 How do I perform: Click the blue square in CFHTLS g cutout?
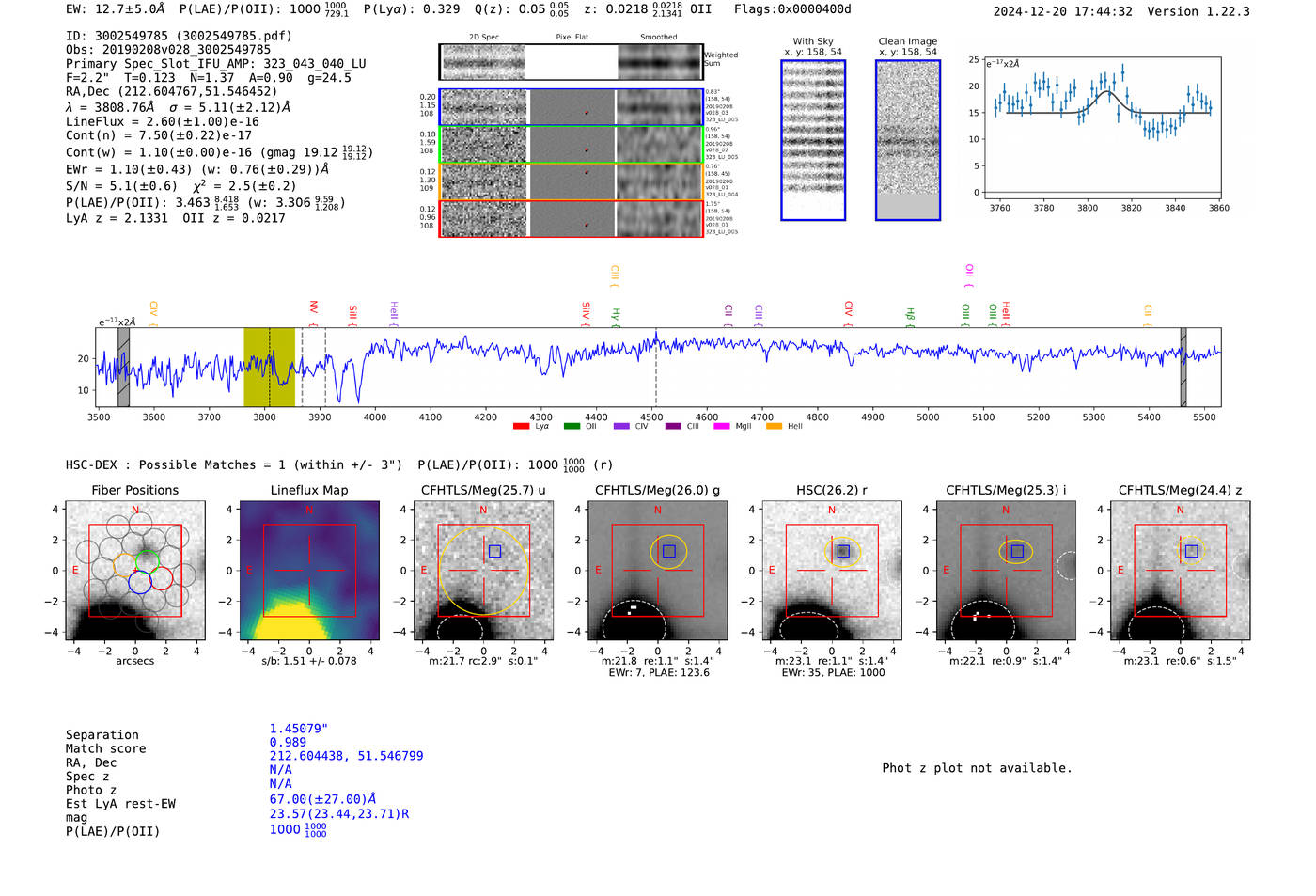click(x=669, y=551)
